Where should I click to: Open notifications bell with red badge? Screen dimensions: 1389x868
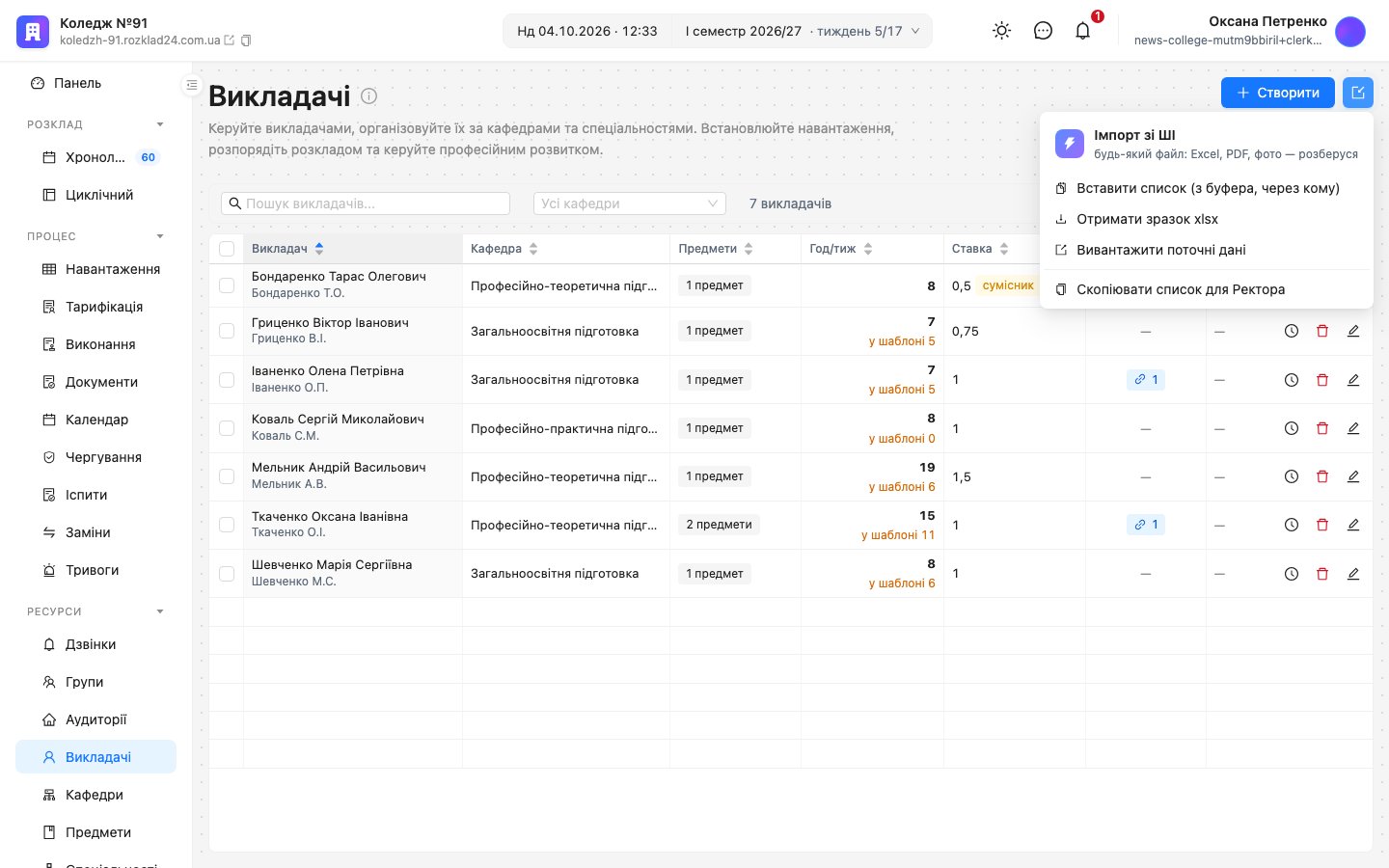[1083, 31]
